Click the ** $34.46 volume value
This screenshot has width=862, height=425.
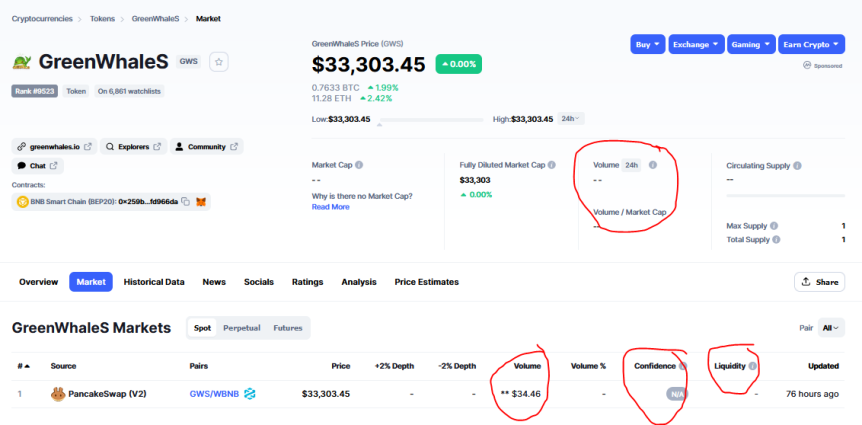click(521, 394)
